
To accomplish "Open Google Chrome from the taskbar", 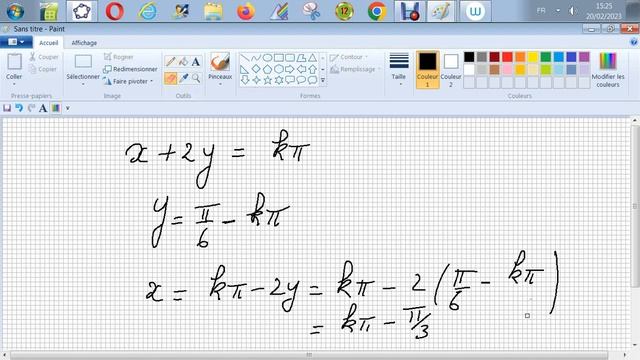I will [x=377, y=11].
